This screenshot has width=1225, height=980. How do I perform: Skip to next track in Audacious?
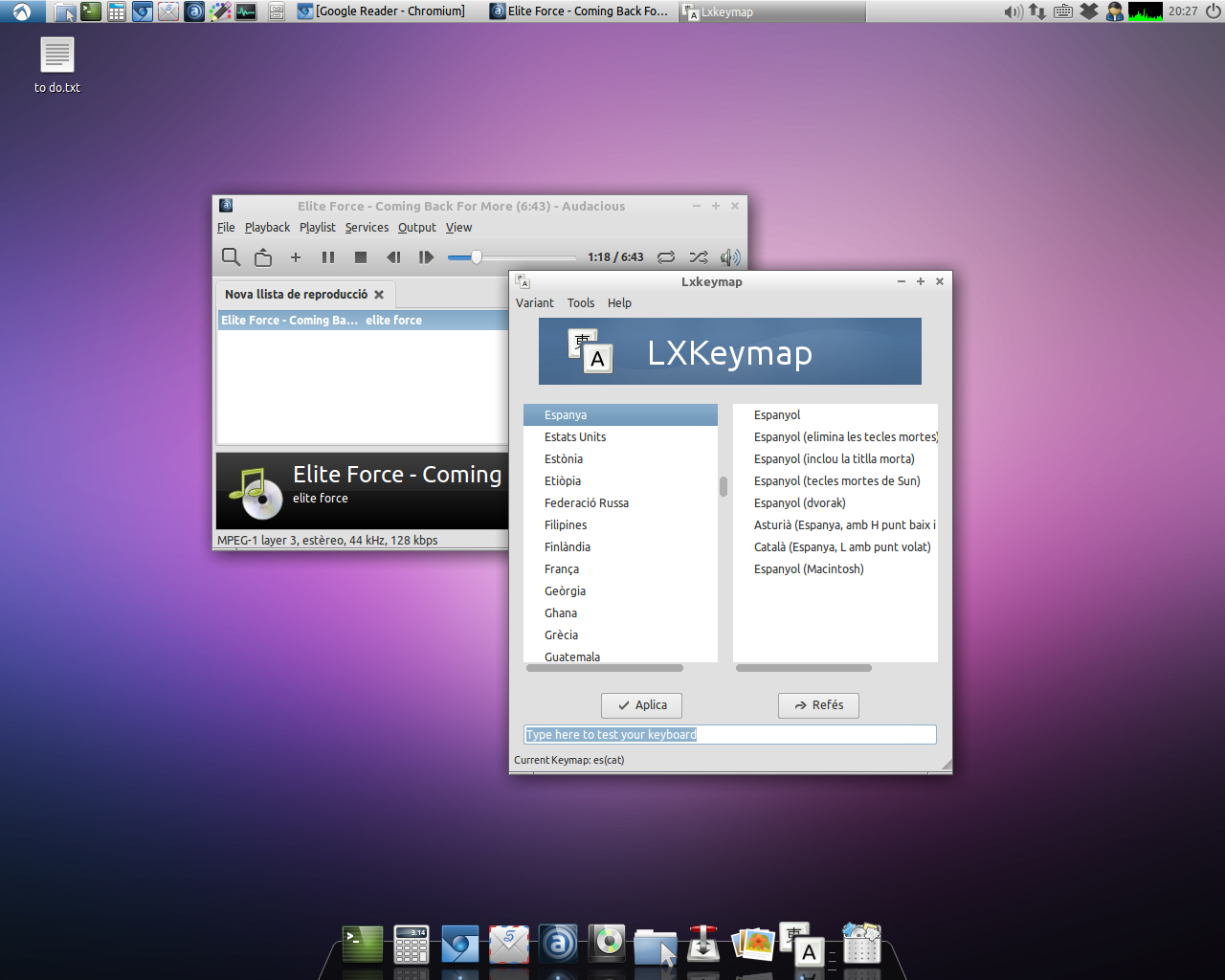(x=426, y=256)
